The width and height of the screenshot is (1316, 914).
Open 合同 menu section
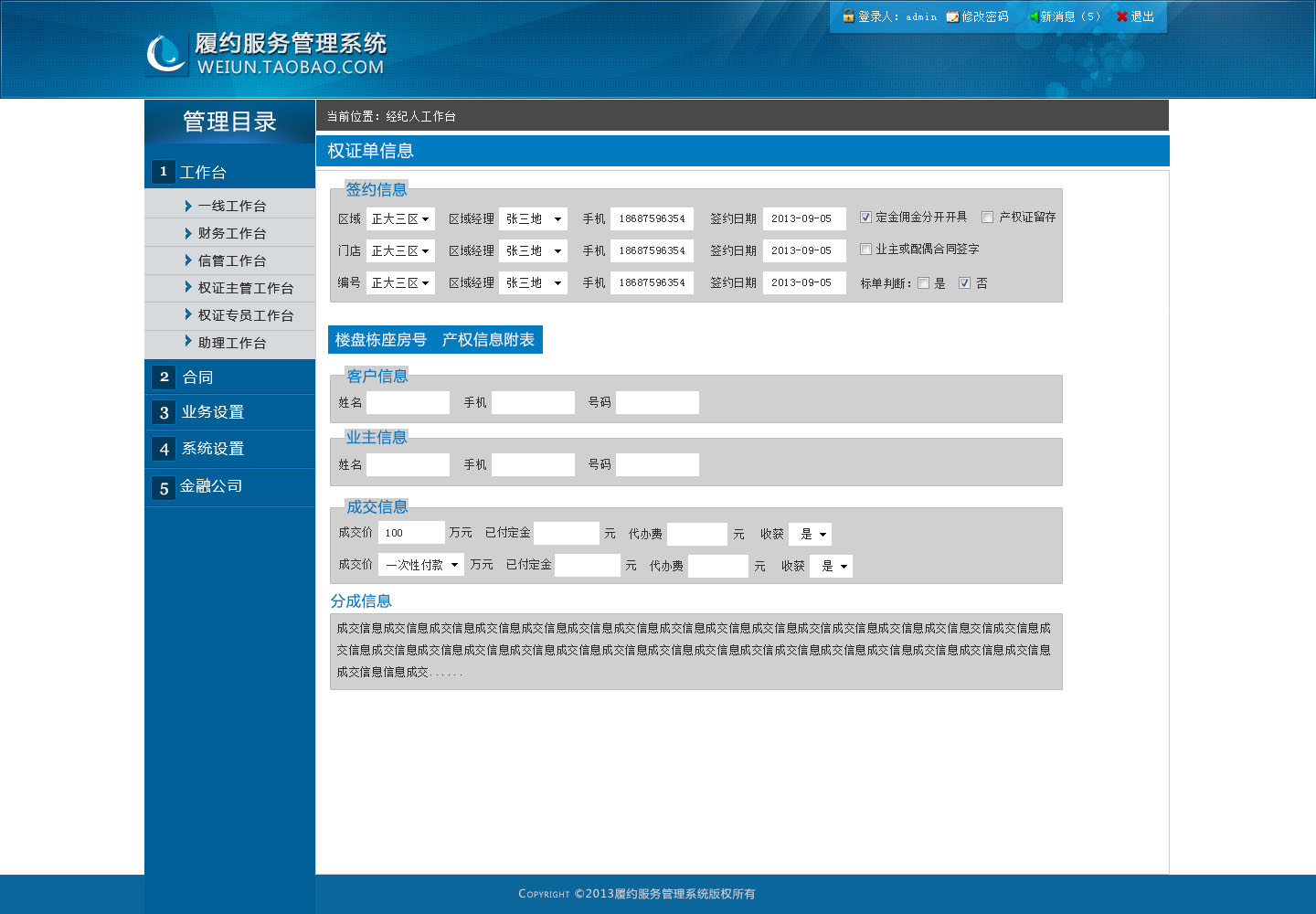coord(229,377)
